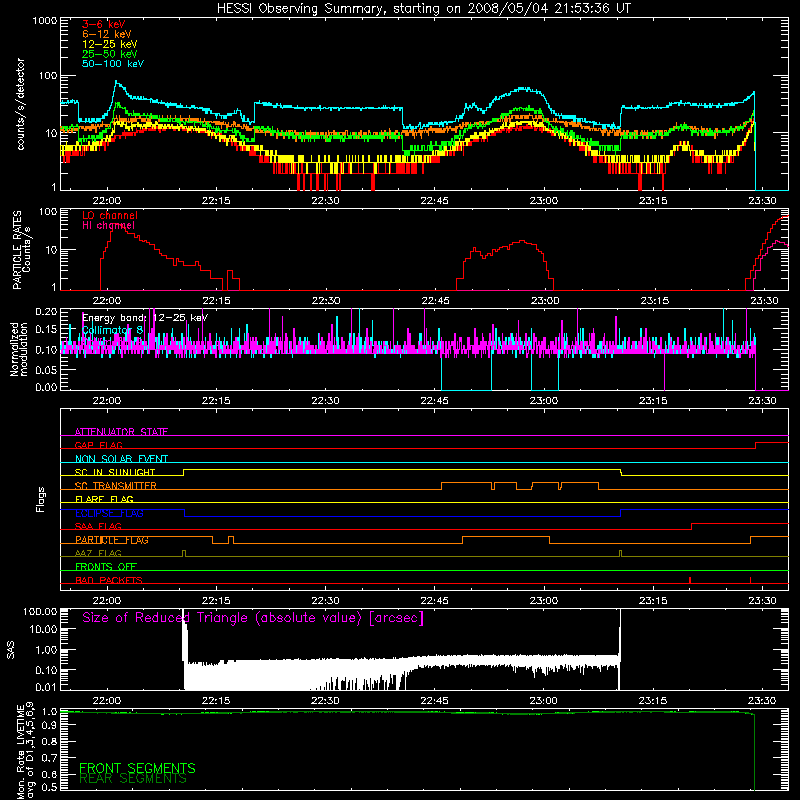Select the 3-6 keV legend label
Viewport: 800px width, 800px height.
tap(104, 24)
